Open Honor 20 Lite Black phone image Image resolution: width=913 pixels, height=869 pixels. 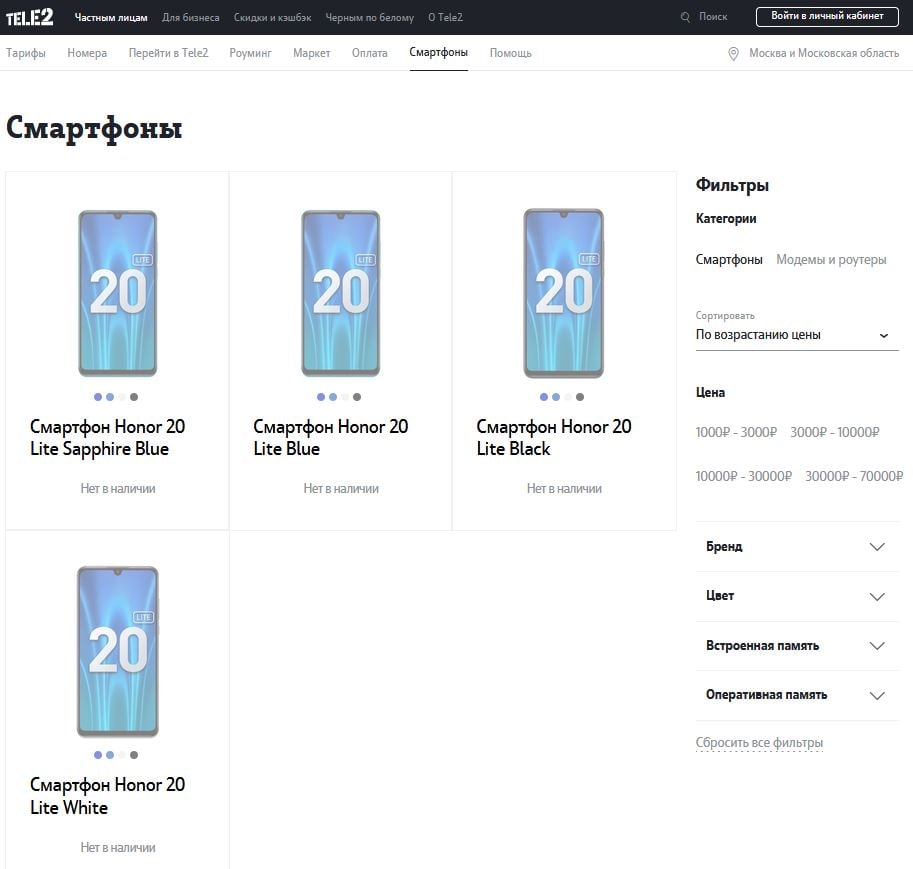coord(564,294)
